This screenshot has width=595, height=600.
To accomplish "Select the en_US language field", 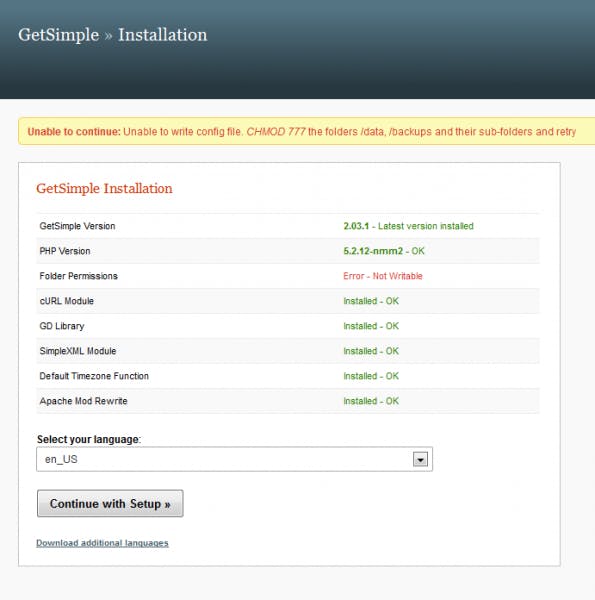I will click(x=235, y=459).
